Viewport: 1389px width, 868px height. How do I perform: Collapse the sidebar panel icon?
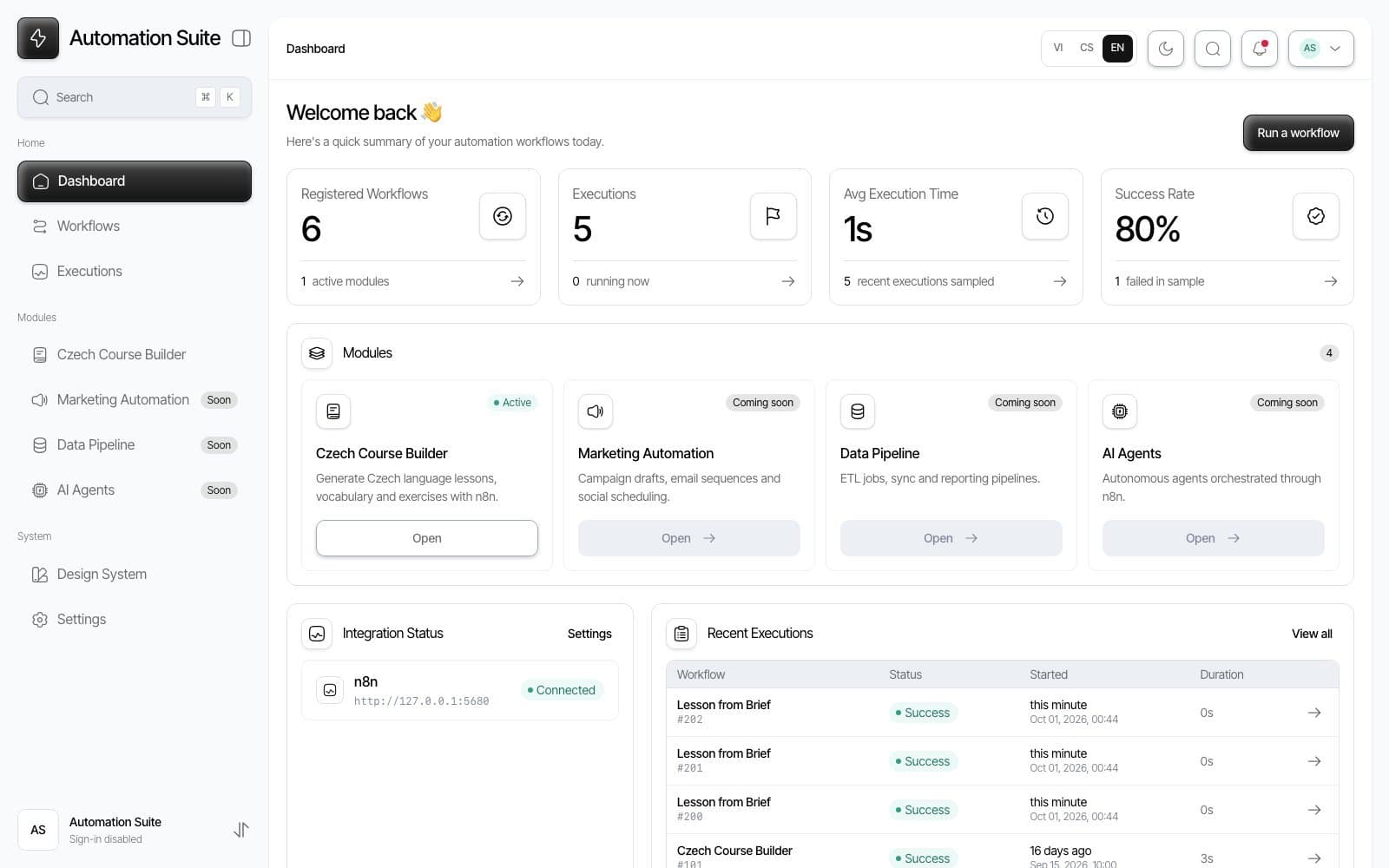(241, 38)
